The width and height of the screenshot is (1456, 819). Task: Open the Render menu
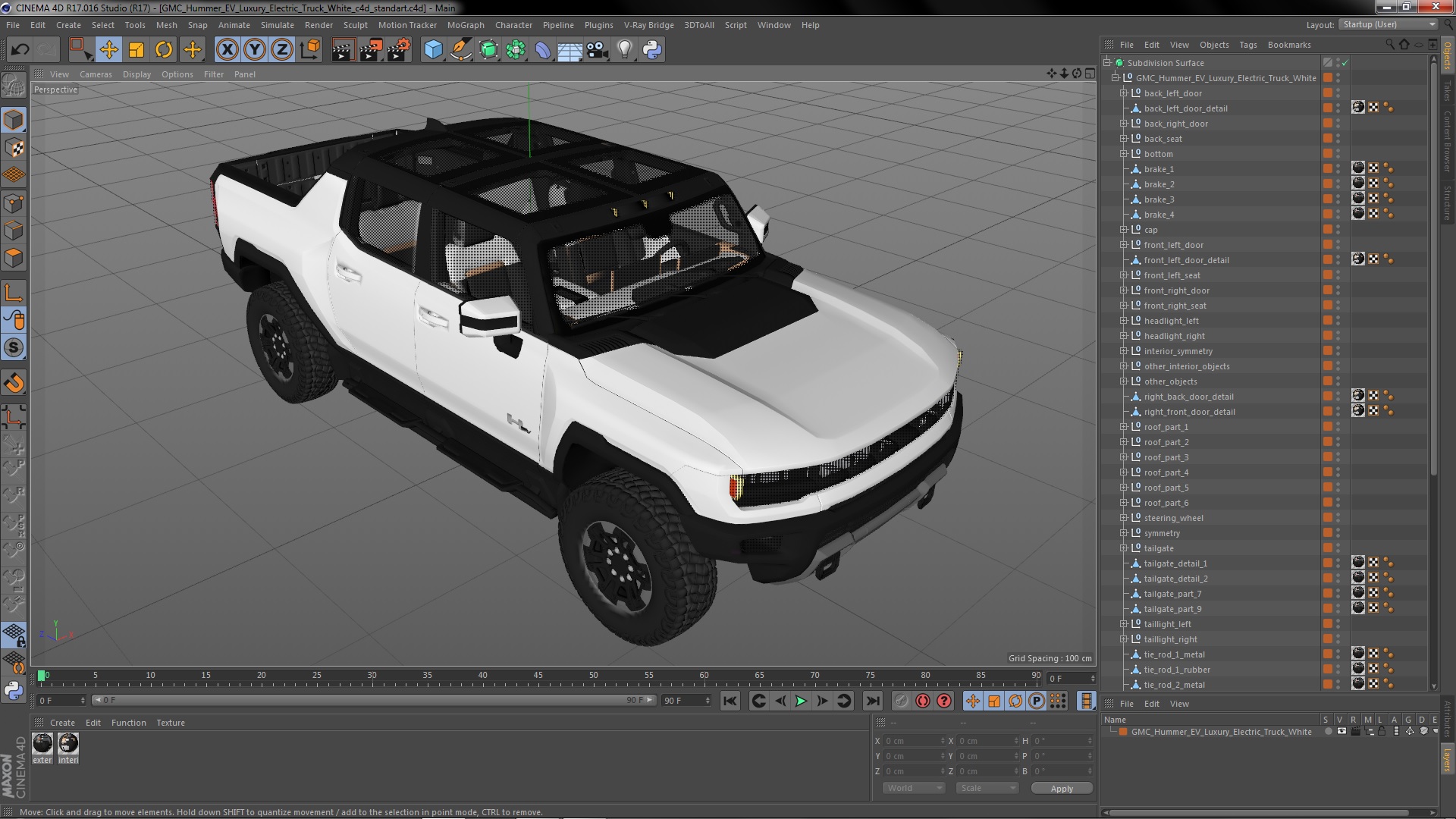(x=318, y=25)
